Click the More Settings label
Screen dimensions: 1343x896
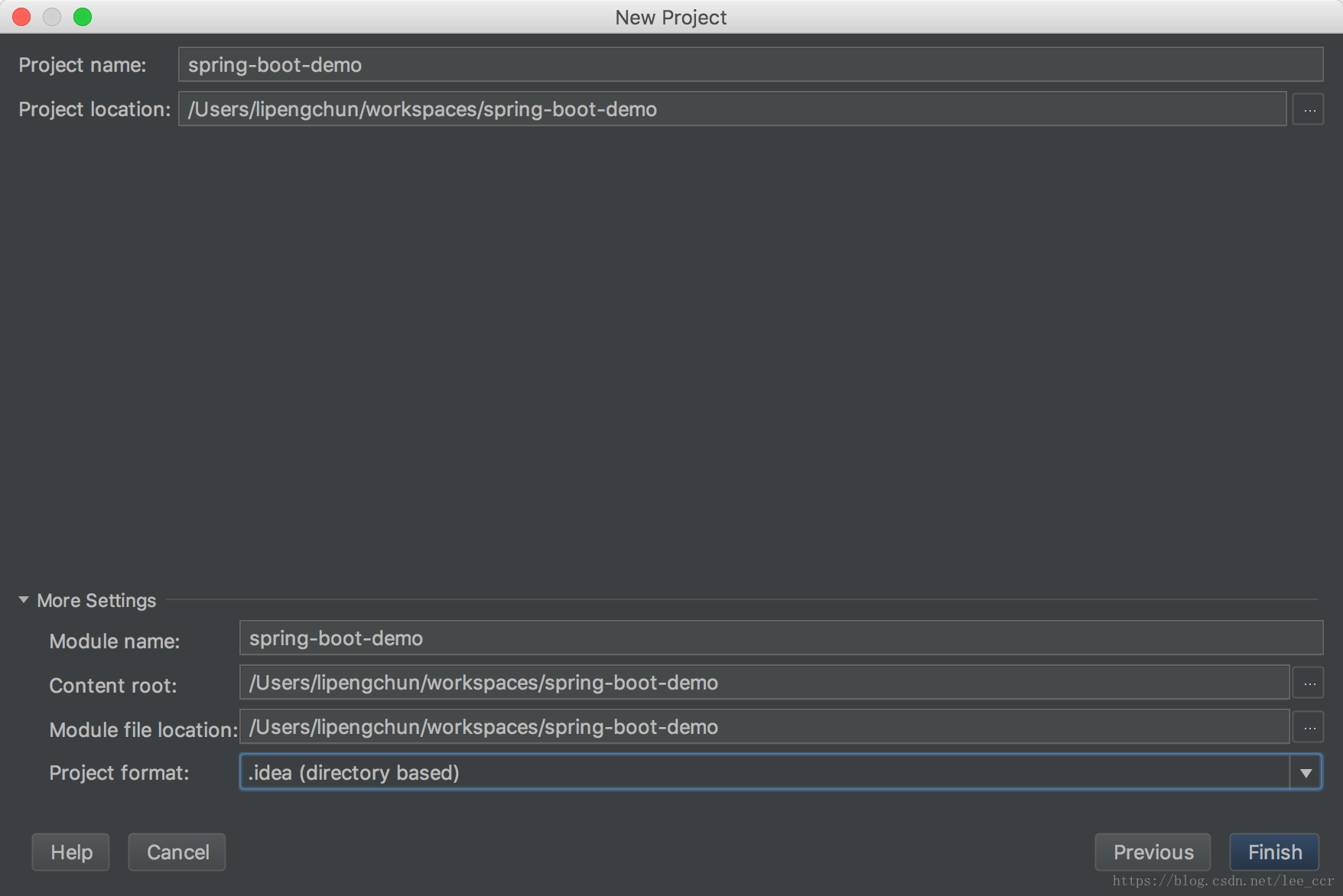coord(96,601)
